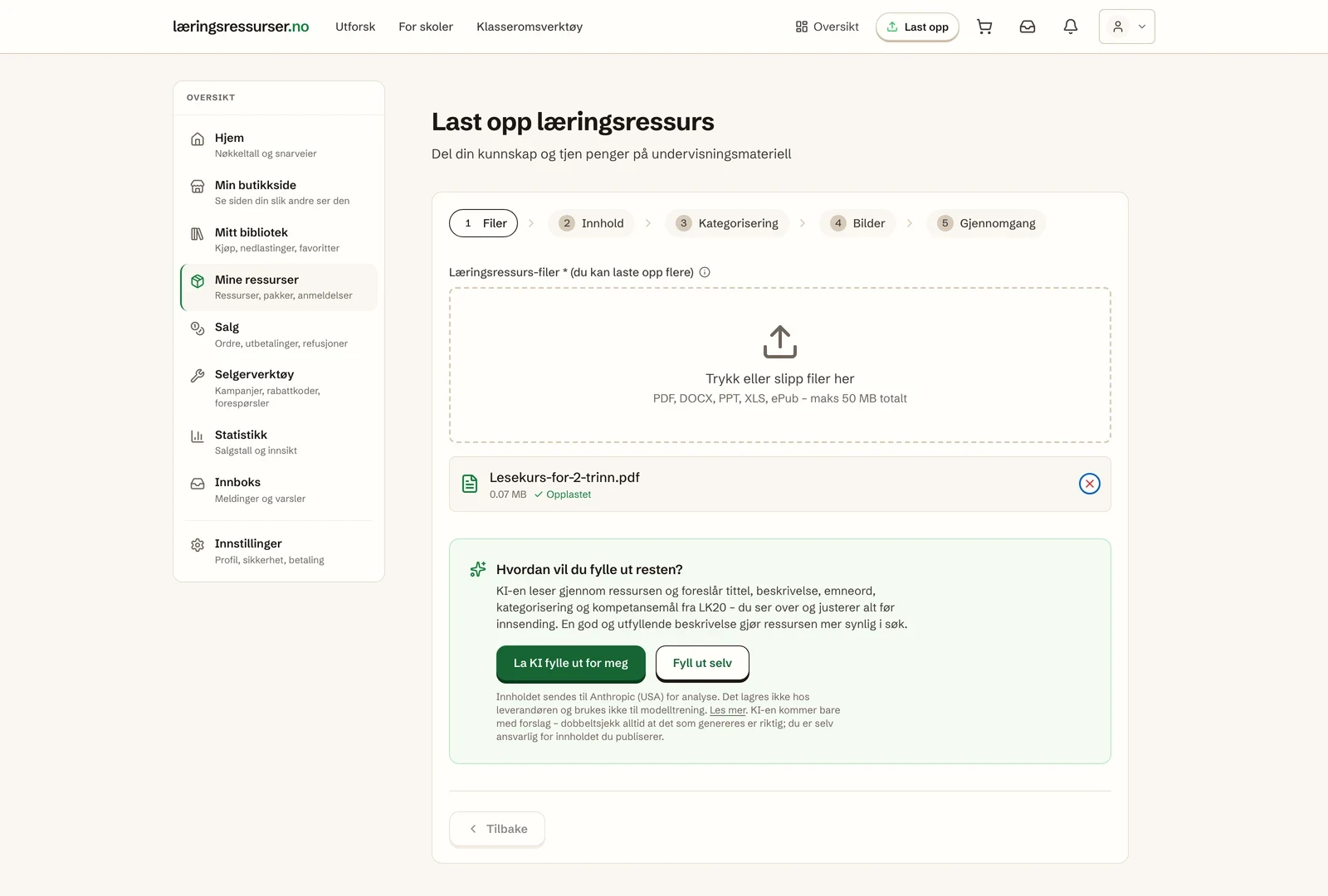Open the shopping cart icon
The image size is (1328, 896).
pyautogui.click(x=984, y=27)
